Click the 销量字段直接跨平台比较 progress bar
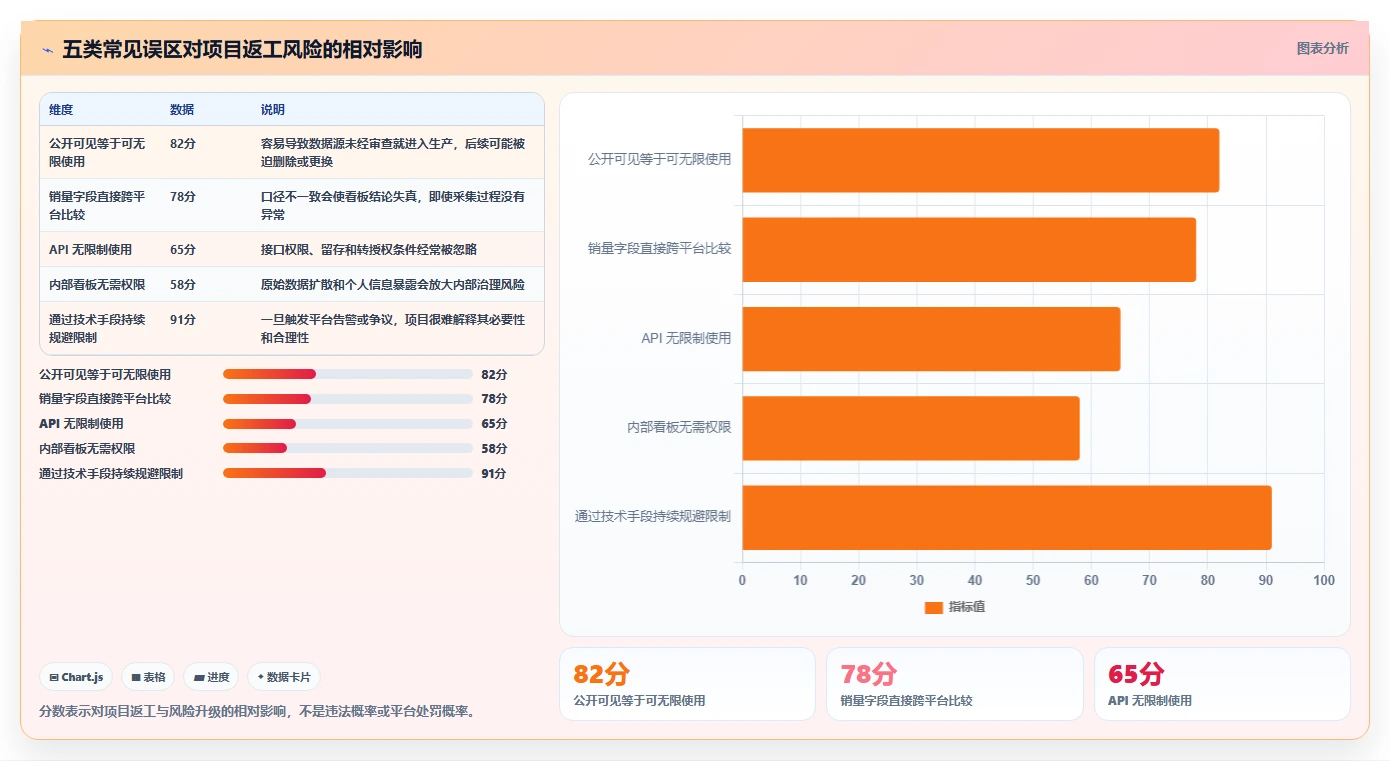 [x=347, y=399]
